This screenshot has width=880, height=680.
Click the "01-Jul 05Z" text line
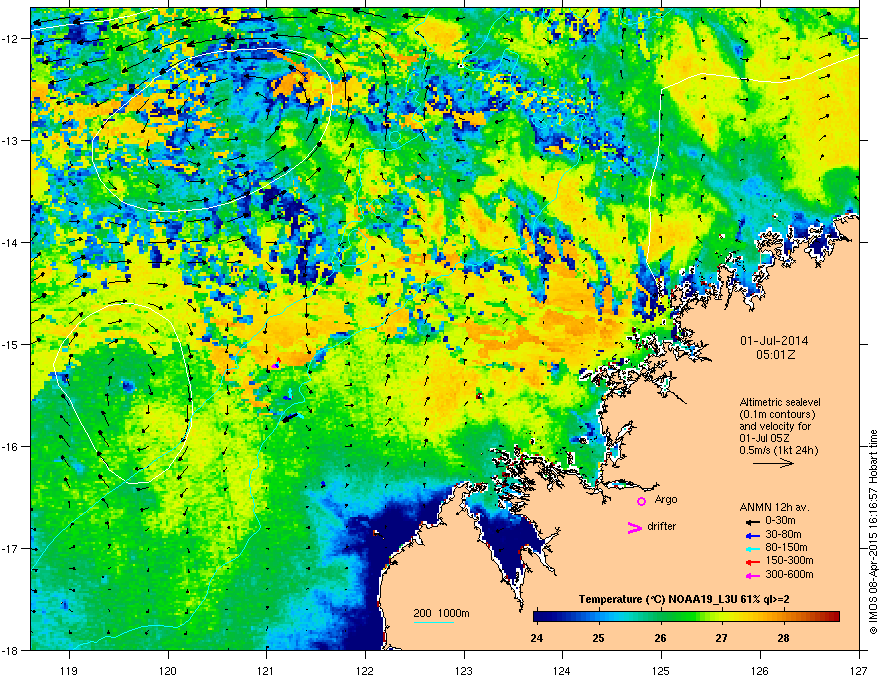(762, 438)
